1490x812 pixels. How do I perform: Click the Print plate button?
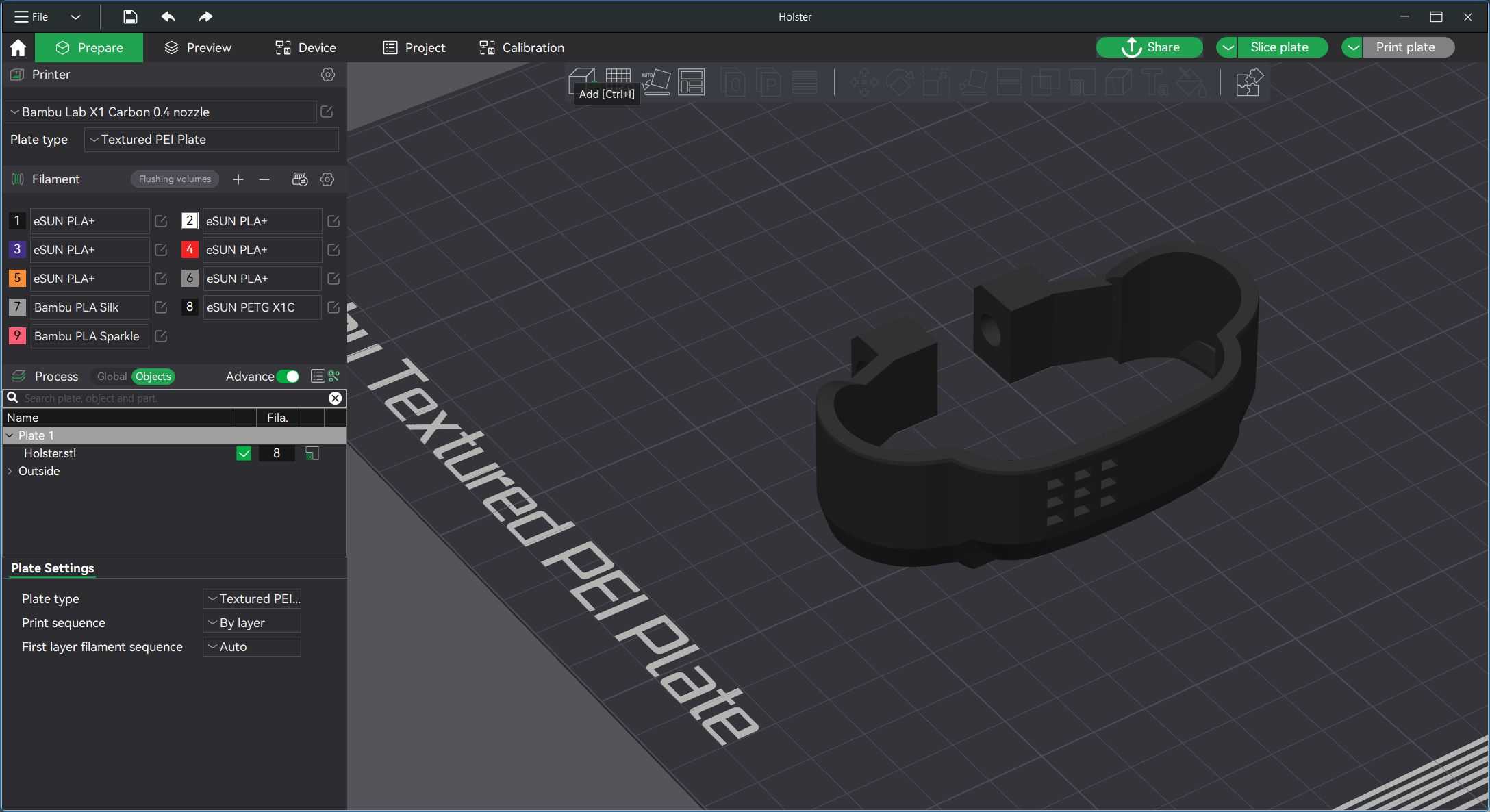point(1408,47)
